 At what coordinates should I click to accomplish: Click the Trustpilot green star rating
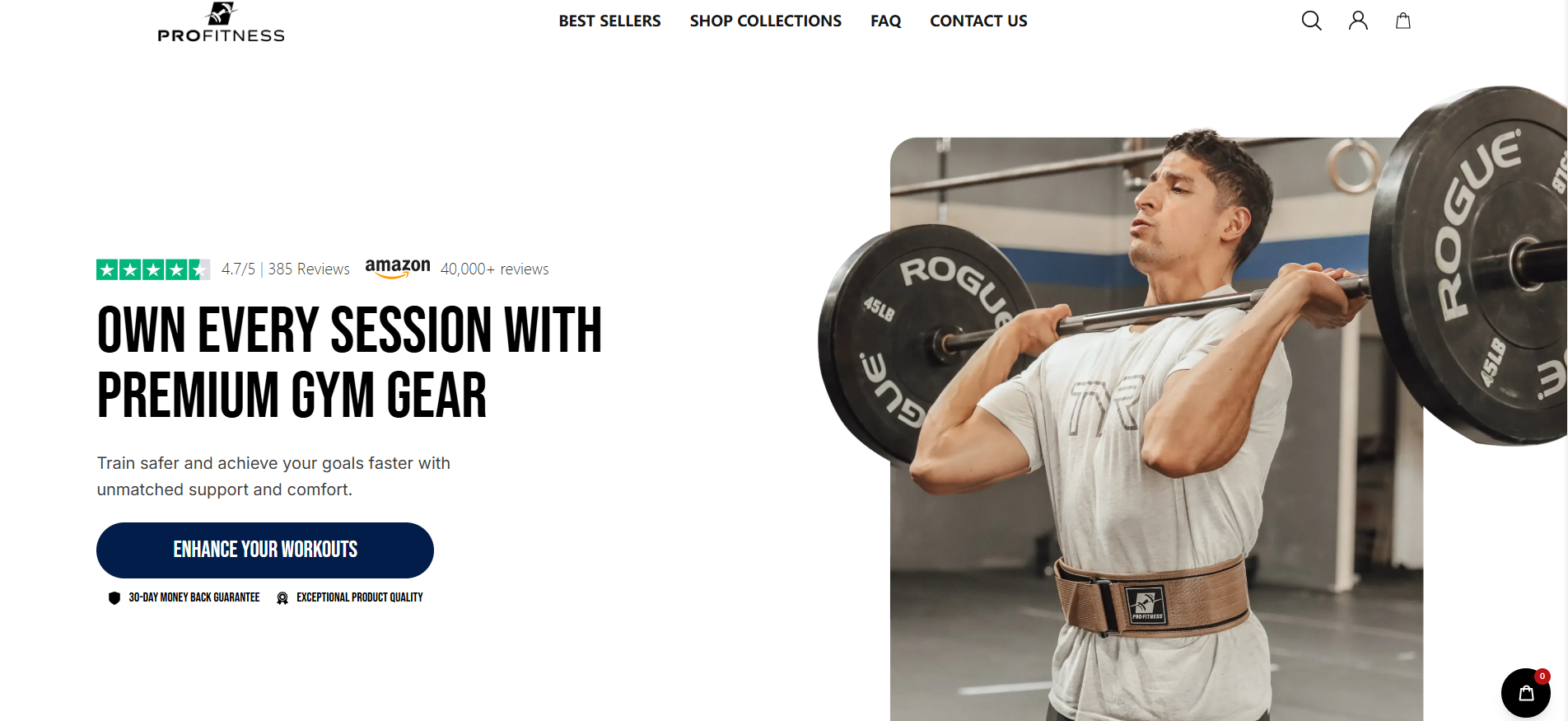[153, 269]
